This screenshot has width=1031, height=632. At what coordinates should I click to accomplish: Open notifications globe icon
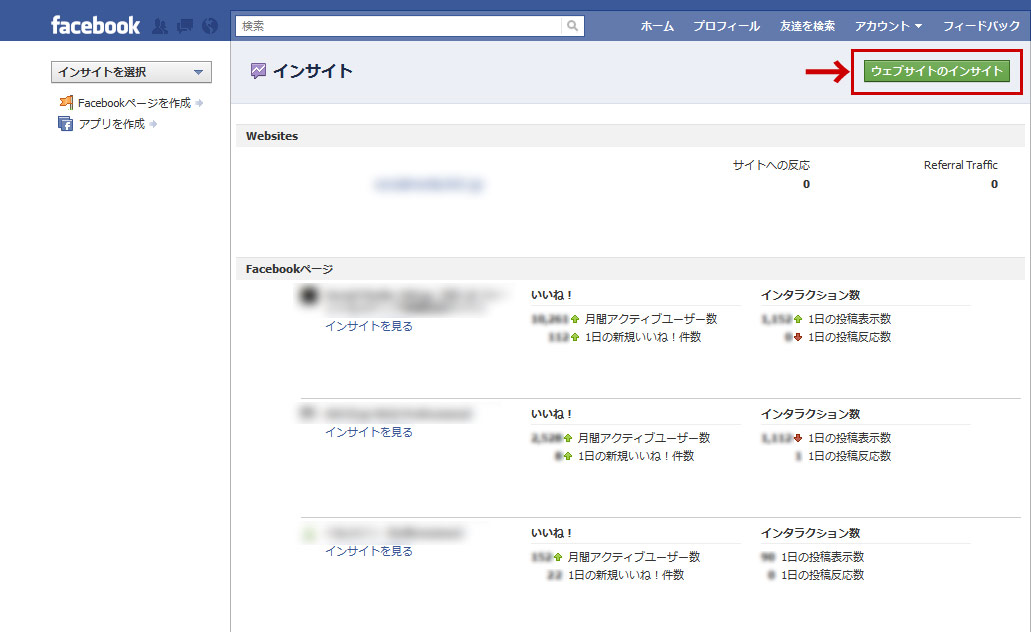(210, 26)
